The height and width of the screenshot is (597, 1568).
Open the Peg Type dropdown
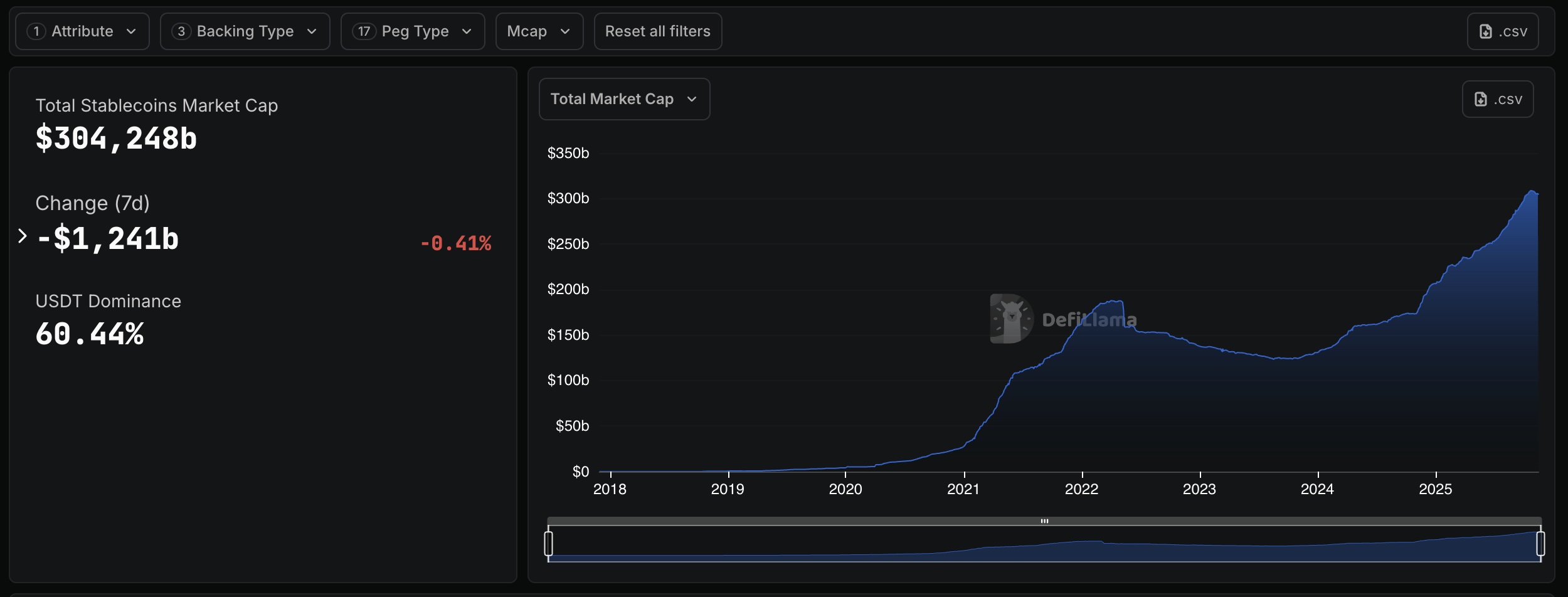(413, 31)
